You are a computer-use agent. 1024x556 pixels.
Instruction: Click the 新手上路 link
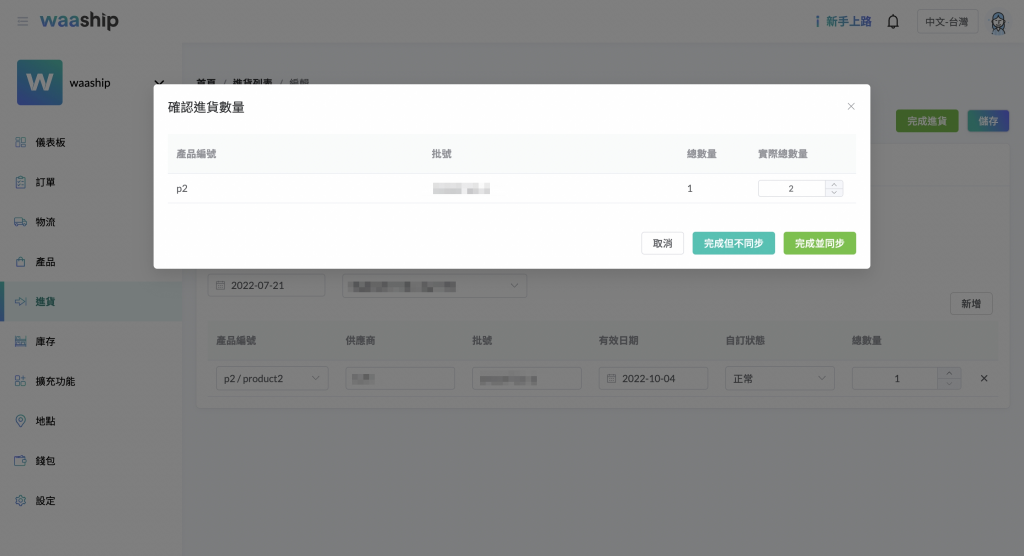tap(843, 21)
